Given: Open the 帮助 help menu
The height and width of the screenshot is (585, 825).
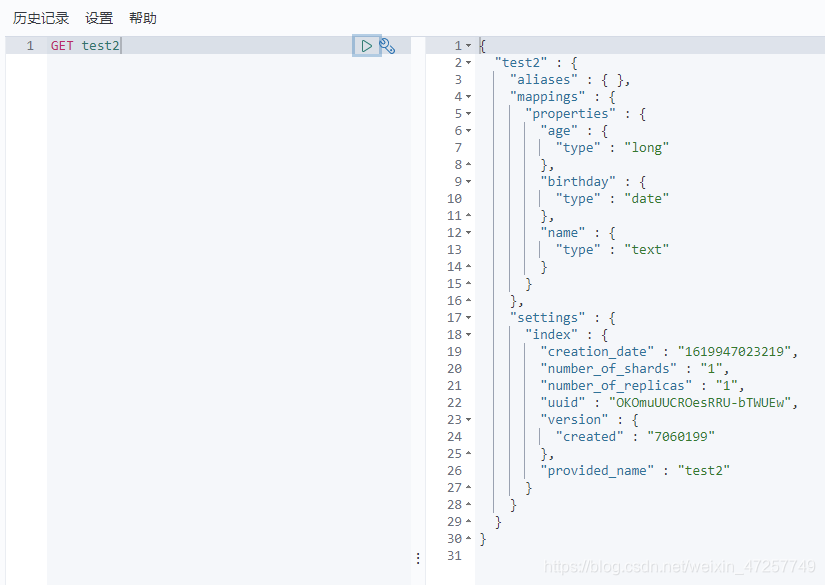Looking at the screenshot, I should (143, 18).
